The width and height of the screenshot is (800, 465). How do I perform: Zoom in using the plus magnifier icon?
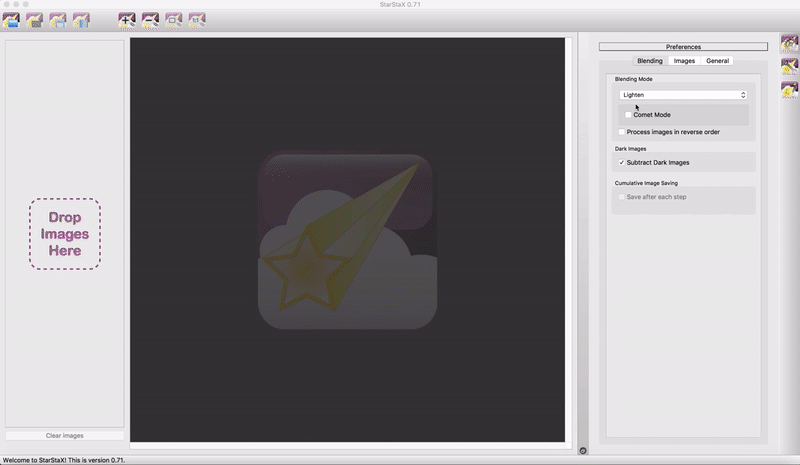(127, 21)
